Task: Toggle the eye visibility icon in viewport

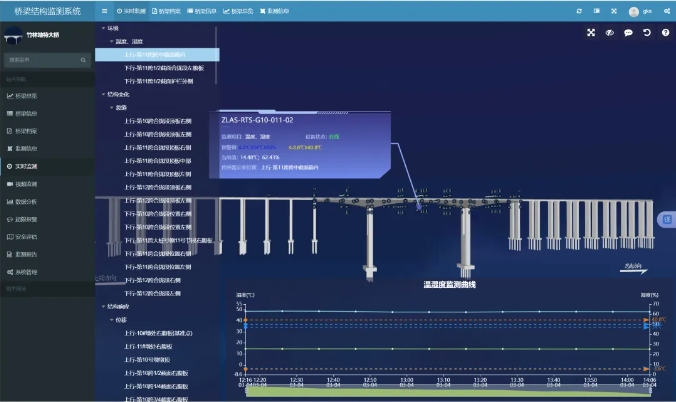Action: (609, 32)
